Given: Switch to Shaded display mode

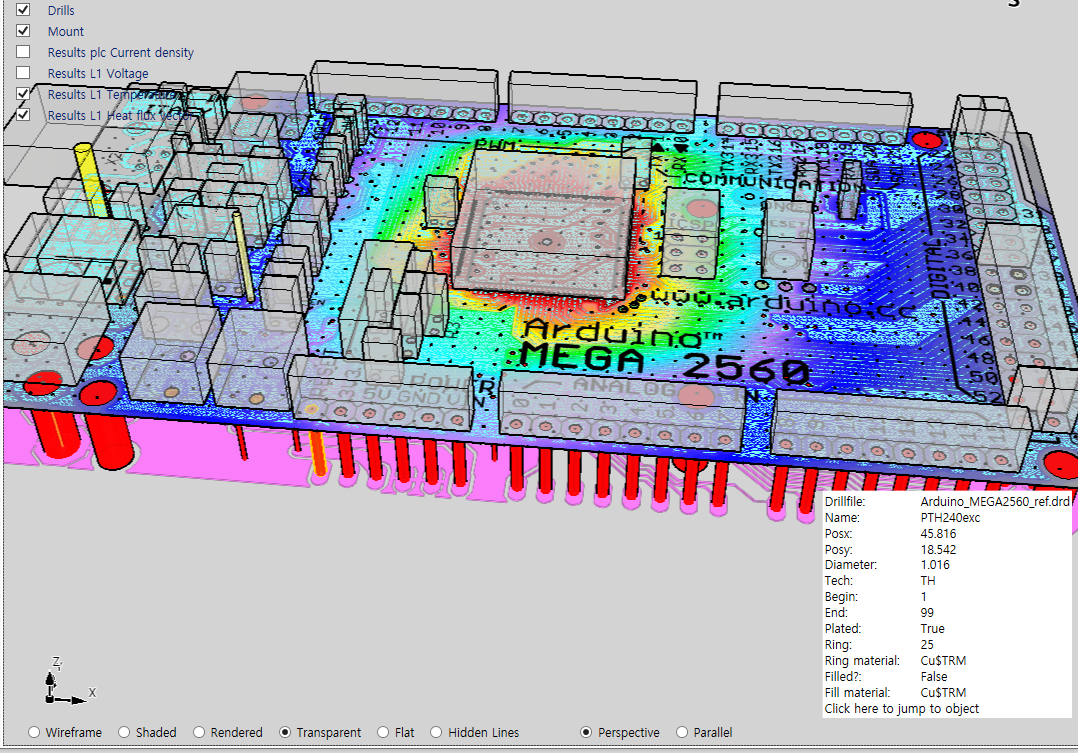Looking at the screenshot, I should pos(125,732).
